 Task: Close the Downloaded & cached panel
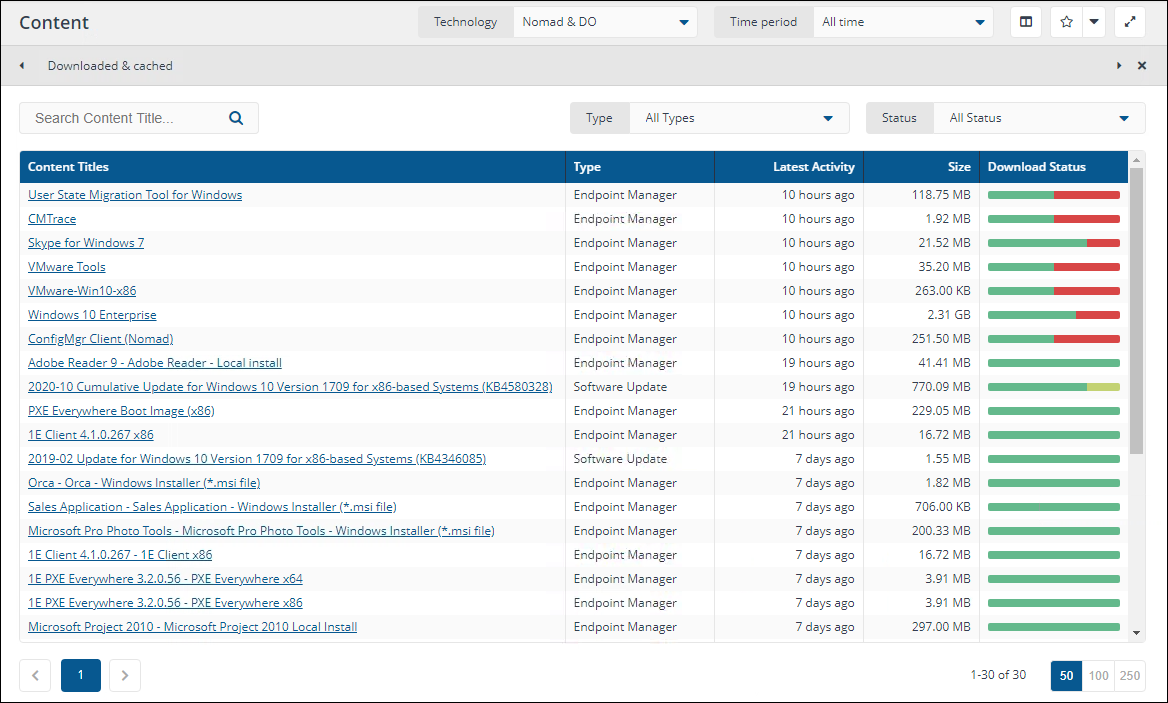click(1142, 66)
